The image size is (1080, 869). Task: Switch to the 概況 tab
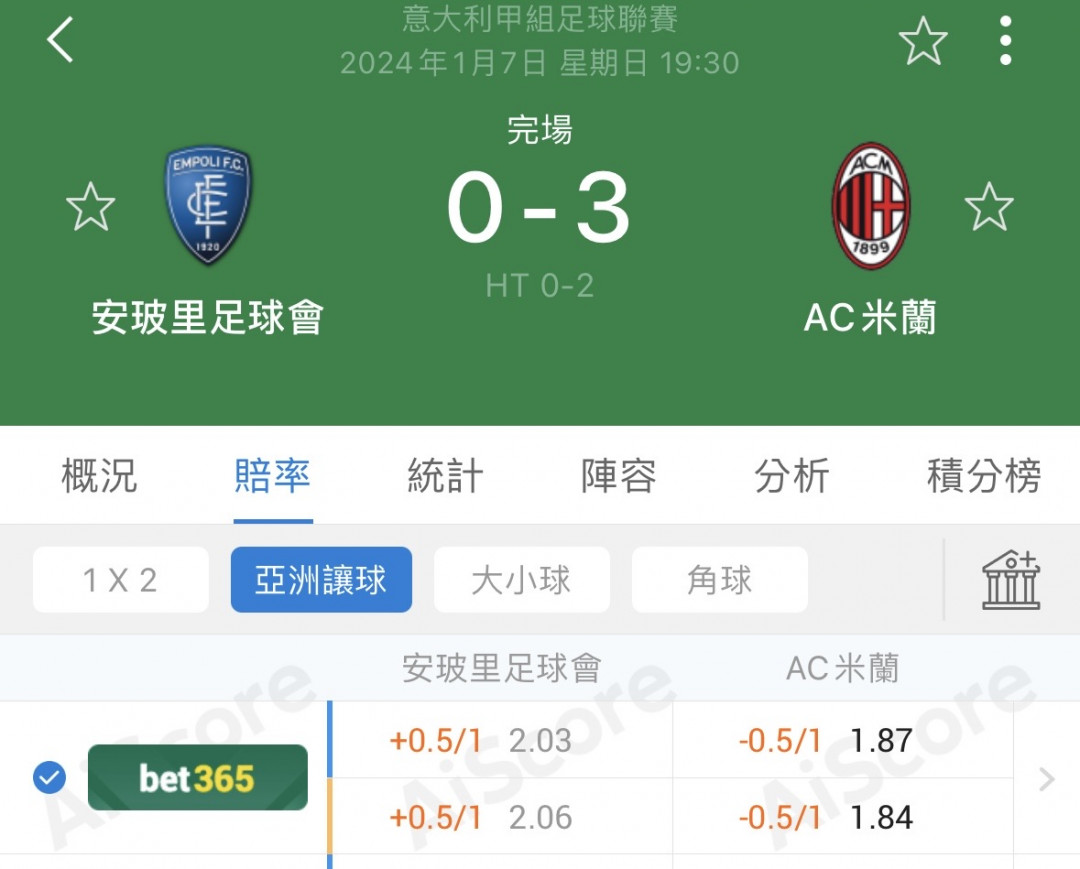99,476
